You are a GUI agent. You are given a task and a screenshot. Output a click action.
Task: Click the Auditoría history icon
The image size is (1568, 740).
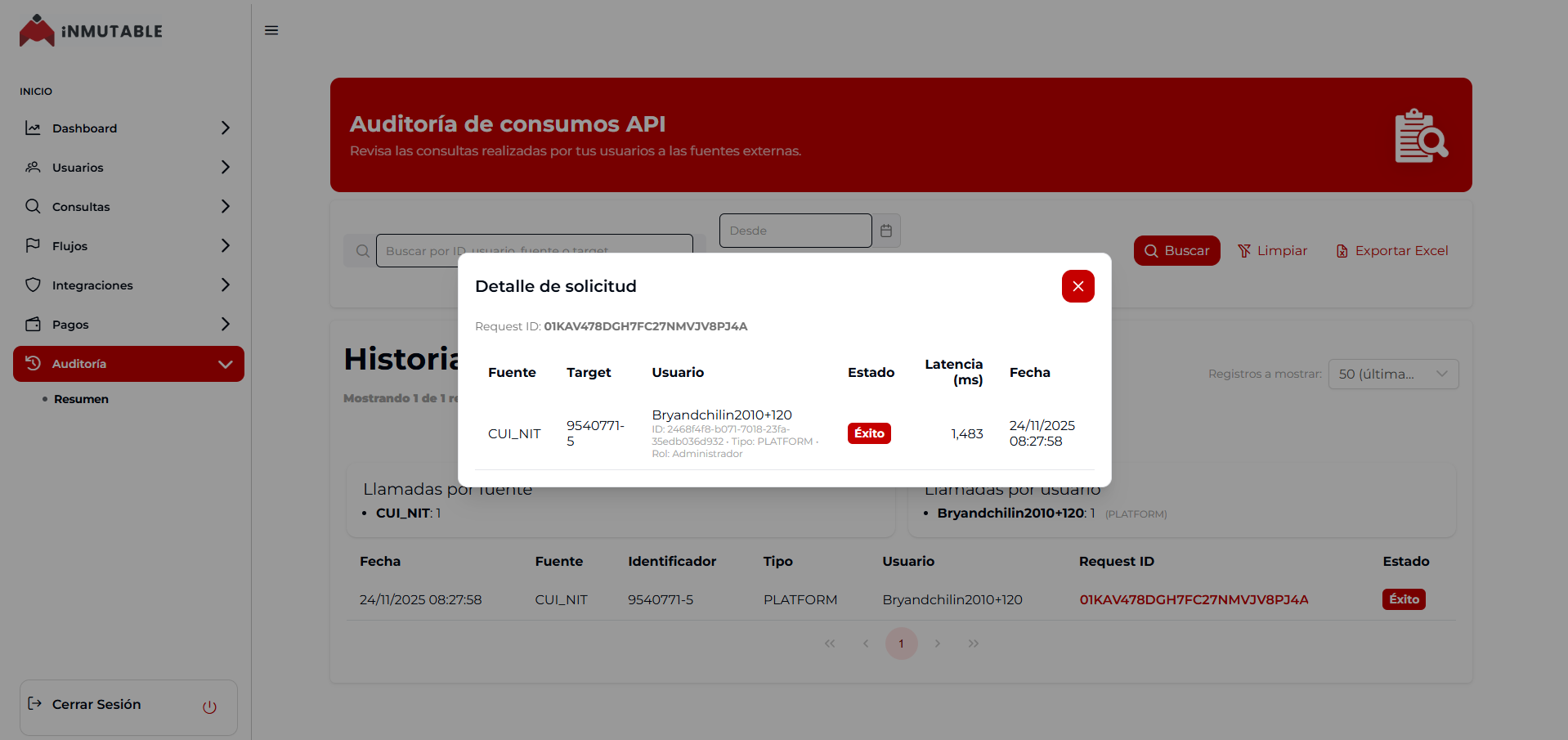[33, 363]
